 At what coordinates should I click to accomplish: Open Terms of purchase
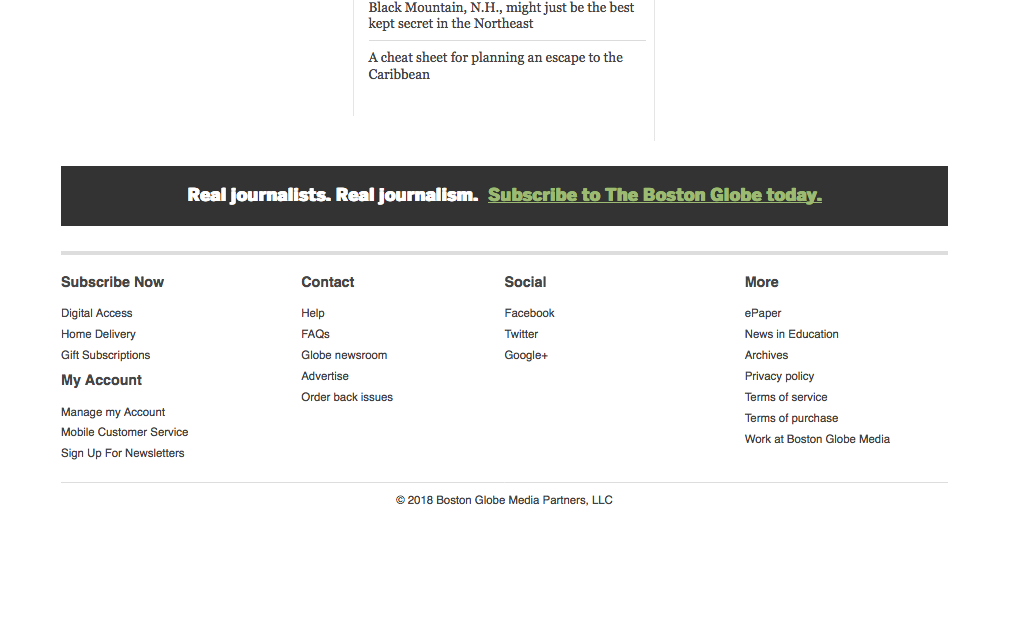coord(791,418)
